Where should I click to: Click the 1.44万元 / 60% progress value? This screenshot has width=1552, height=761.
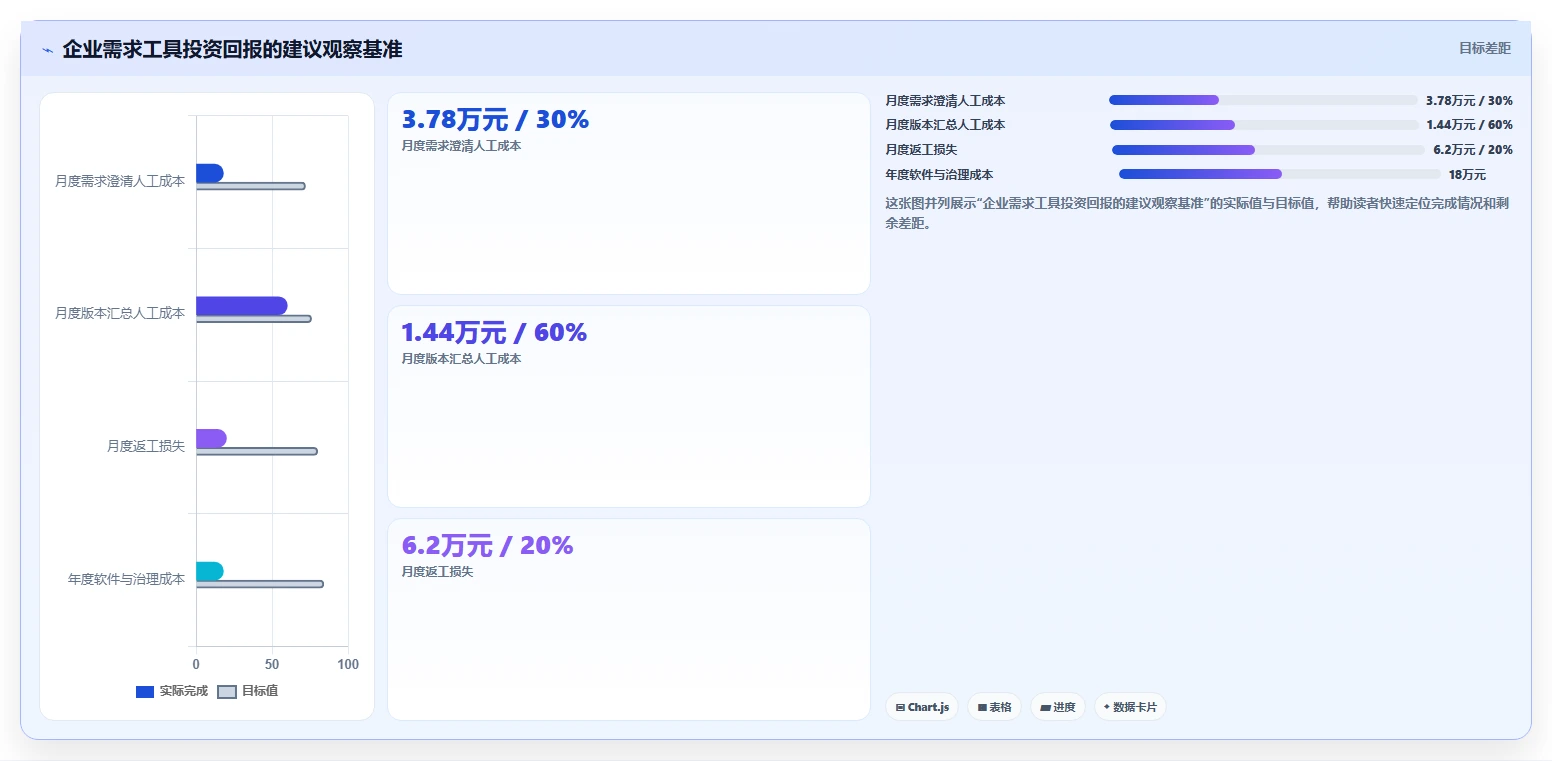(x=1470, y=125)
